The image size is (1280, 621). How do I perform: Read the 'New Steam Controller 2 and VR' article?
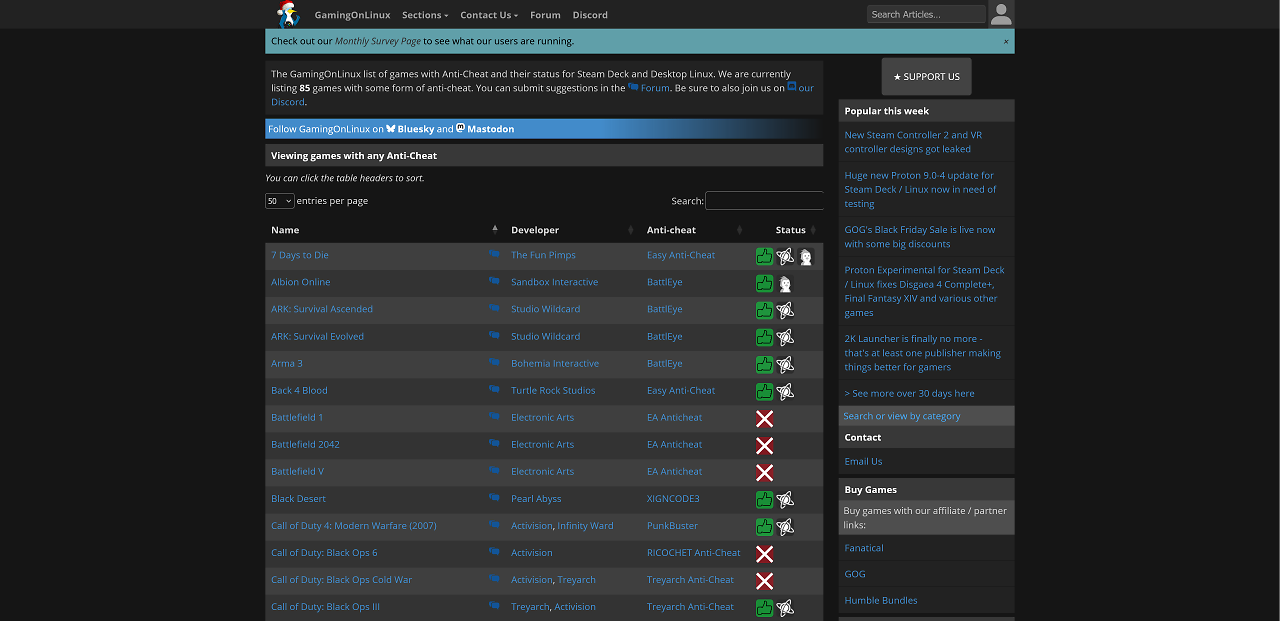click(x=913, y=142)
